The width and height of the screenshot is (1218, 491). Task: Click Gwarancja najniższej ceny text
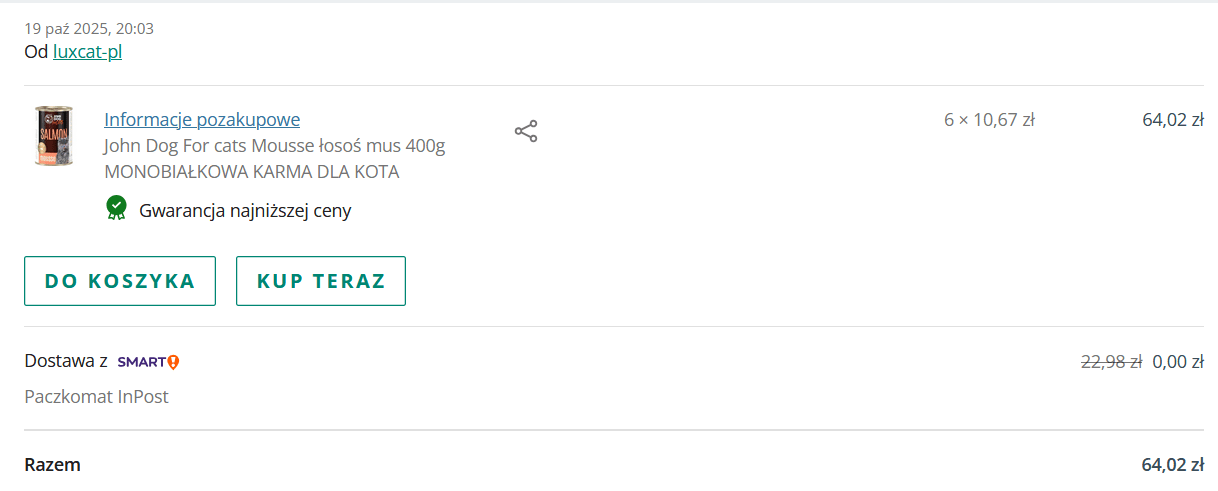[x=245, y=211]
